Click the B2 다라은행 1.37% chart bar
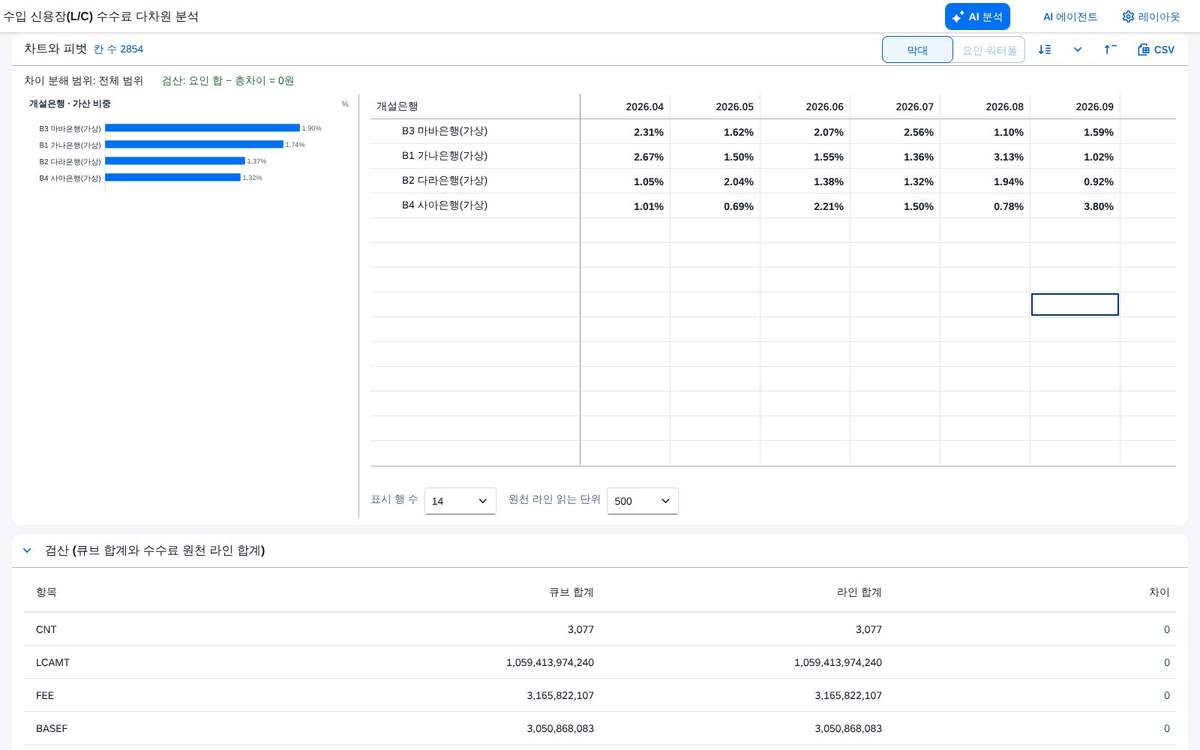The image size is (1200, 750). [175, 161]
